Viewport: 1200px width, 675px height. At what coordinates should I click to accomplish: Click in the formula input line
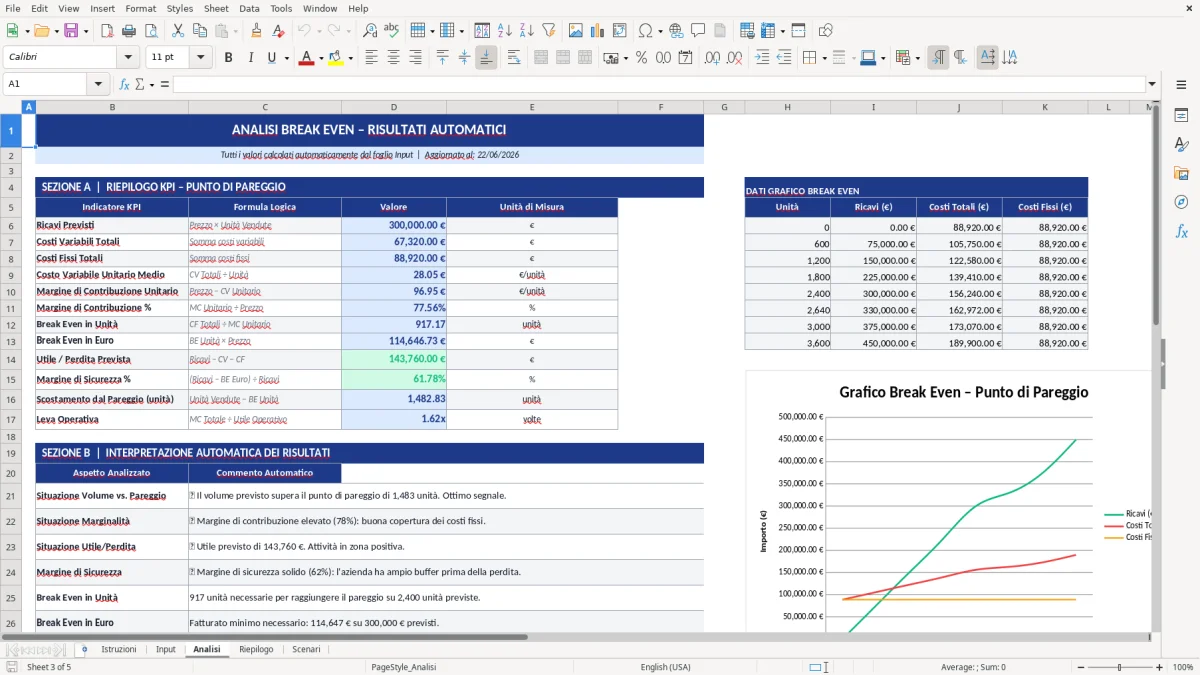coord(657,84)
